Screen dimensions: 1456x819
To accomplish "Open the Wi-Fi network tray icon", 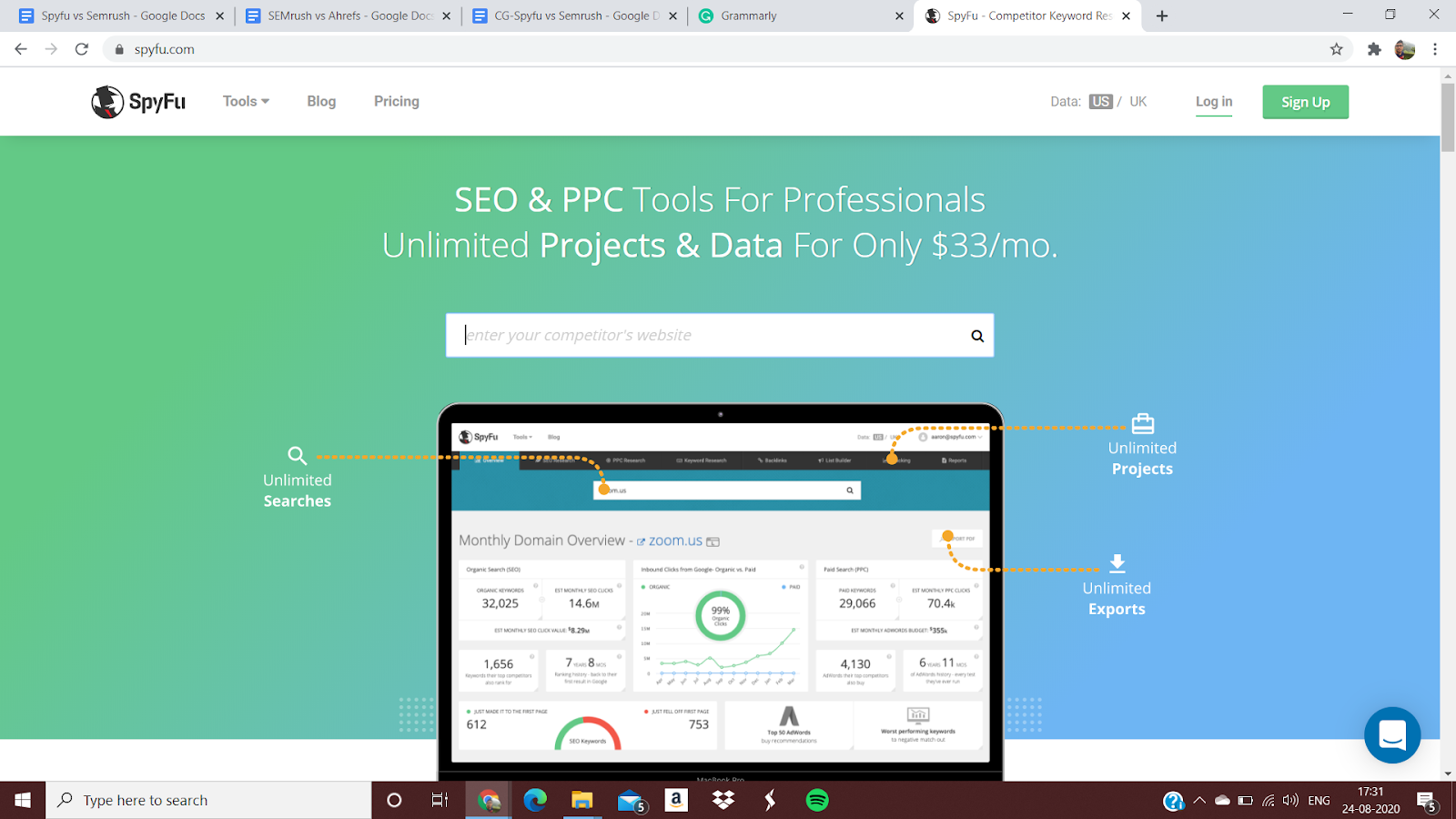I will click(1269, 800).
